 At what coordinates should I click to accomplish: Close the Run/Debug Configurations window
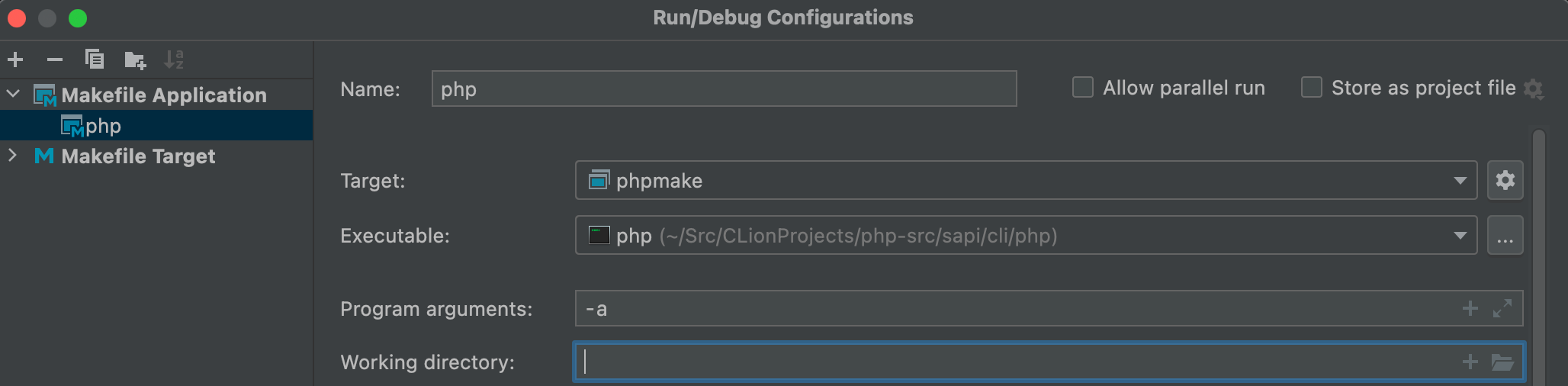coord(17,18)
